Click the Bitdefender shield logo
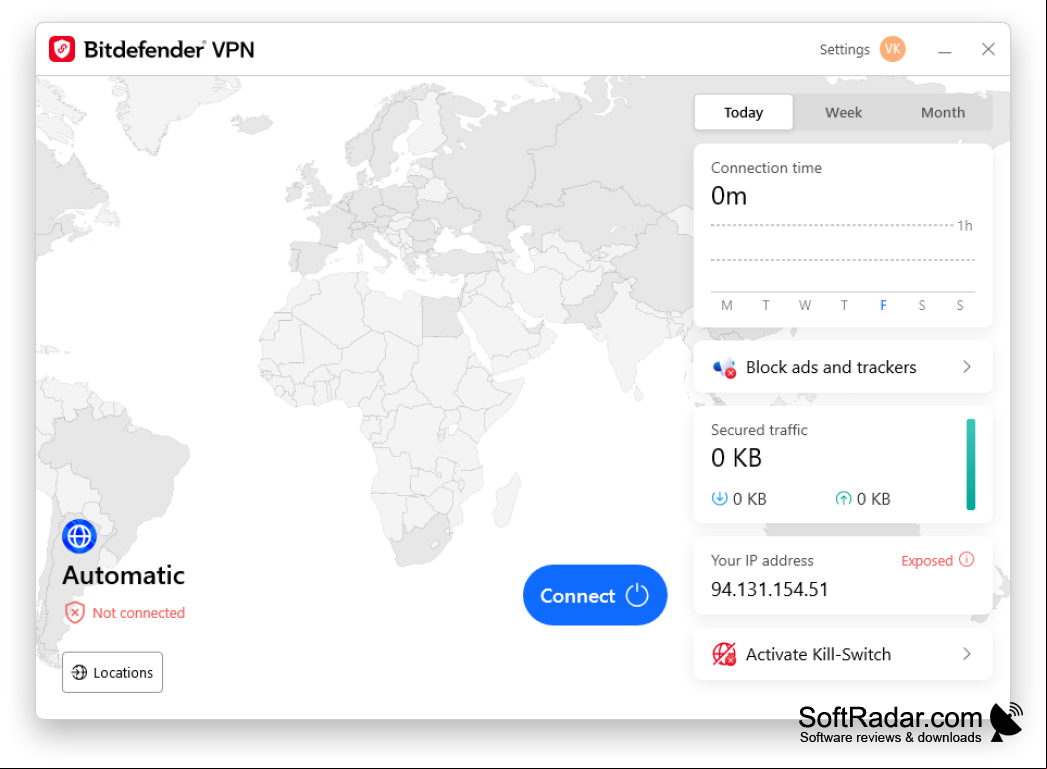Screen dimensions: 1047x769 click(62, 49)
